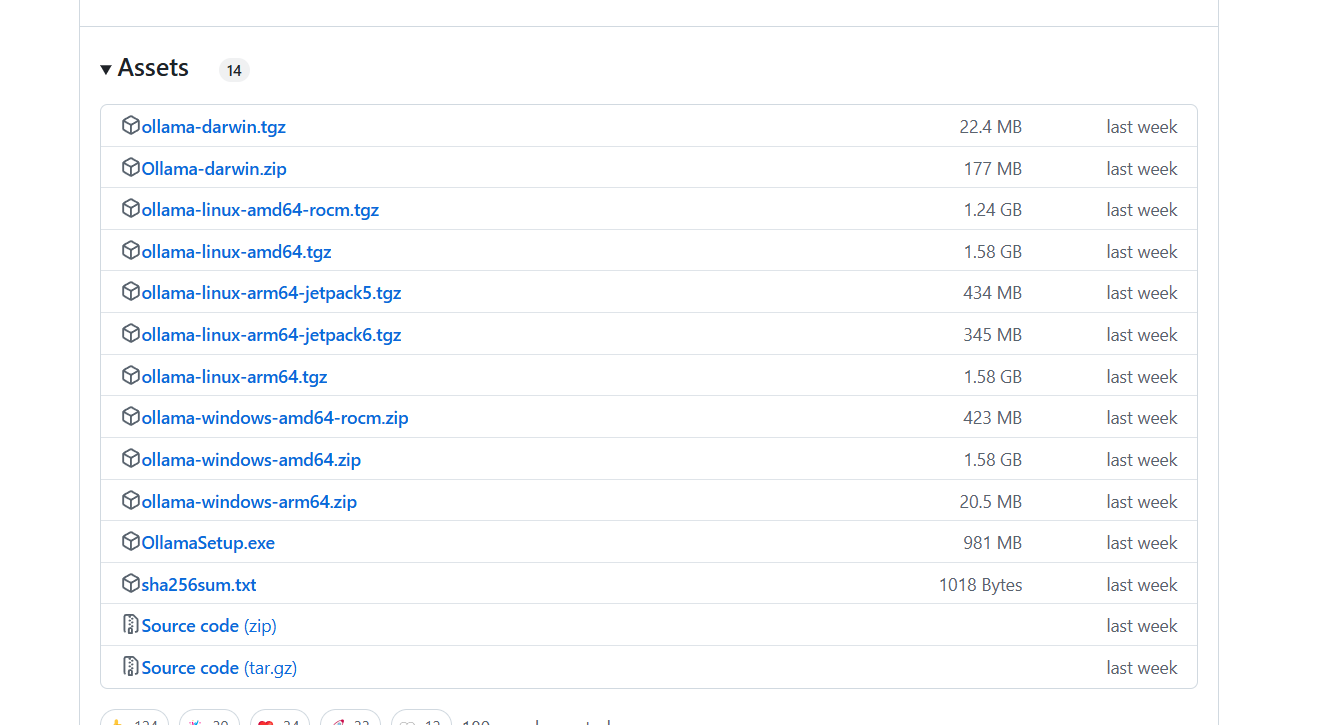Click the 423 MB size value

click(993, 418)
